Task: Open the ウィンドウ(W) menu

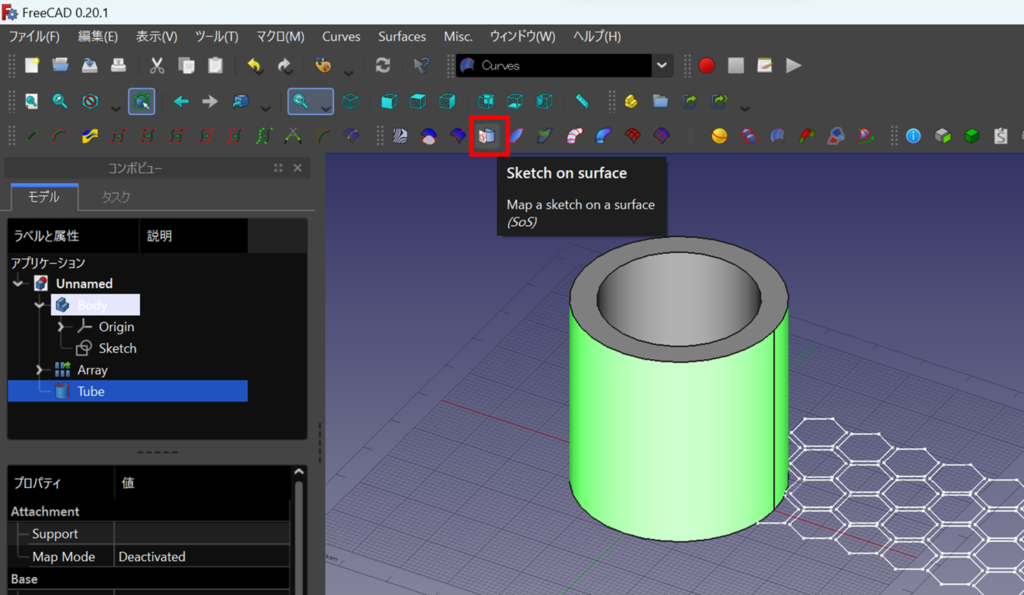Action: click(522, 37)
